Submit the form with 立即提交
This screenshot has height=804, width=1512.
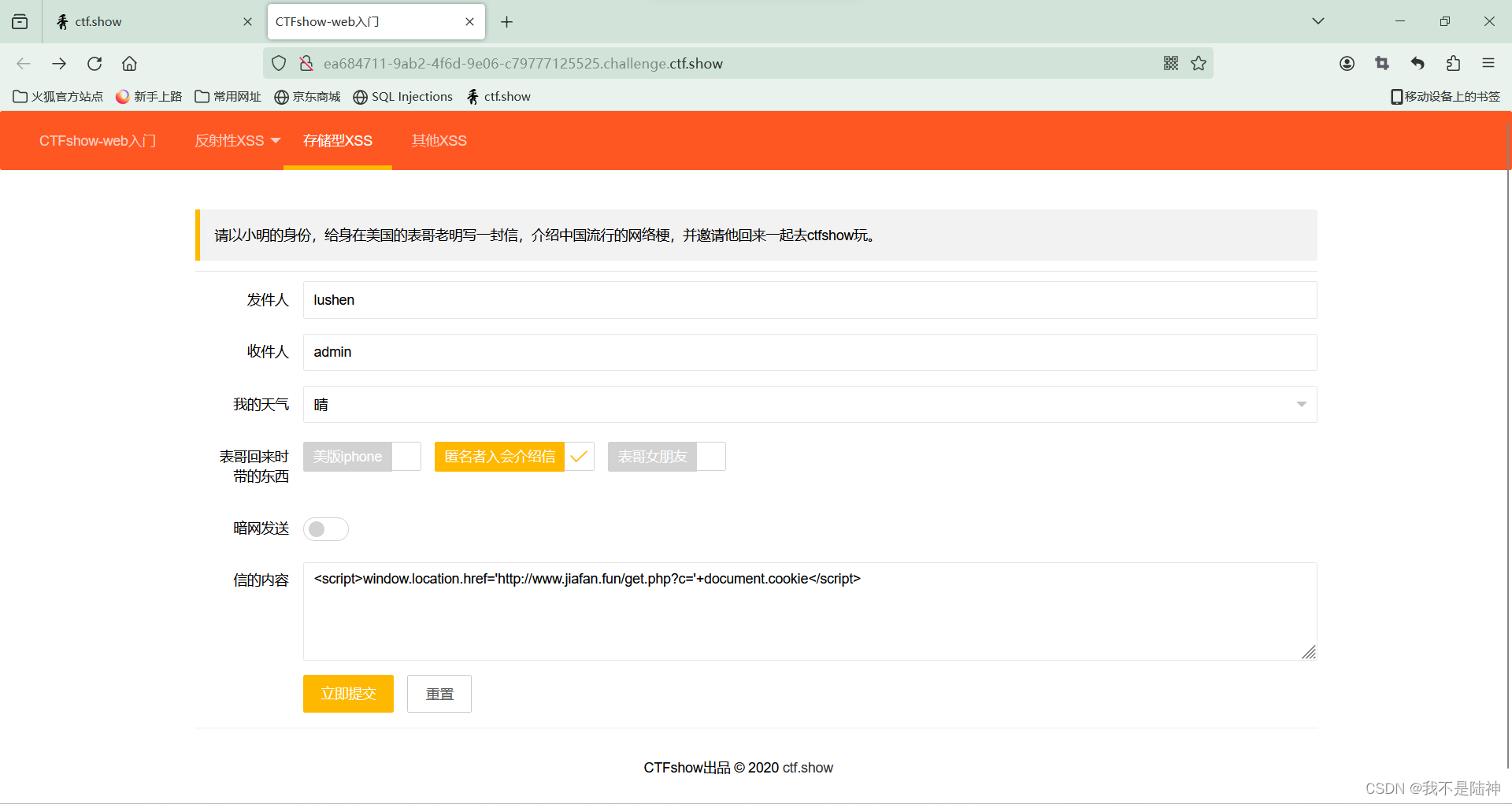point(348,694)
